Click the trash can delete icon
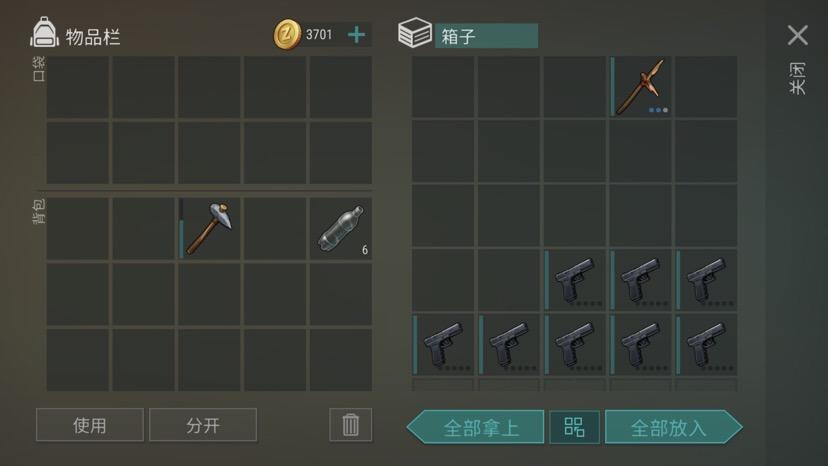The height and width of the screenshot is (466, 828). tap(351, 425)
